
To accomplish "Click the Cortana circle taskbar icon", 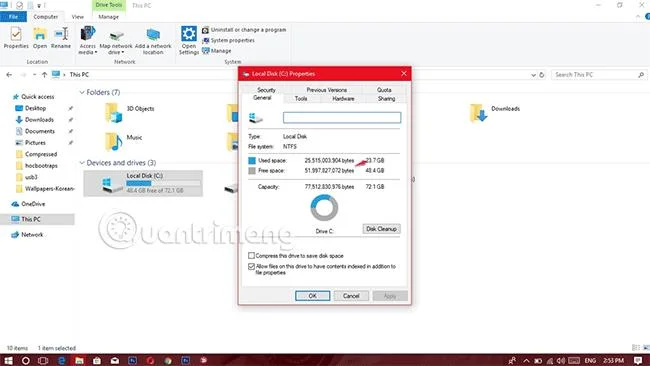I will (25, 360).
